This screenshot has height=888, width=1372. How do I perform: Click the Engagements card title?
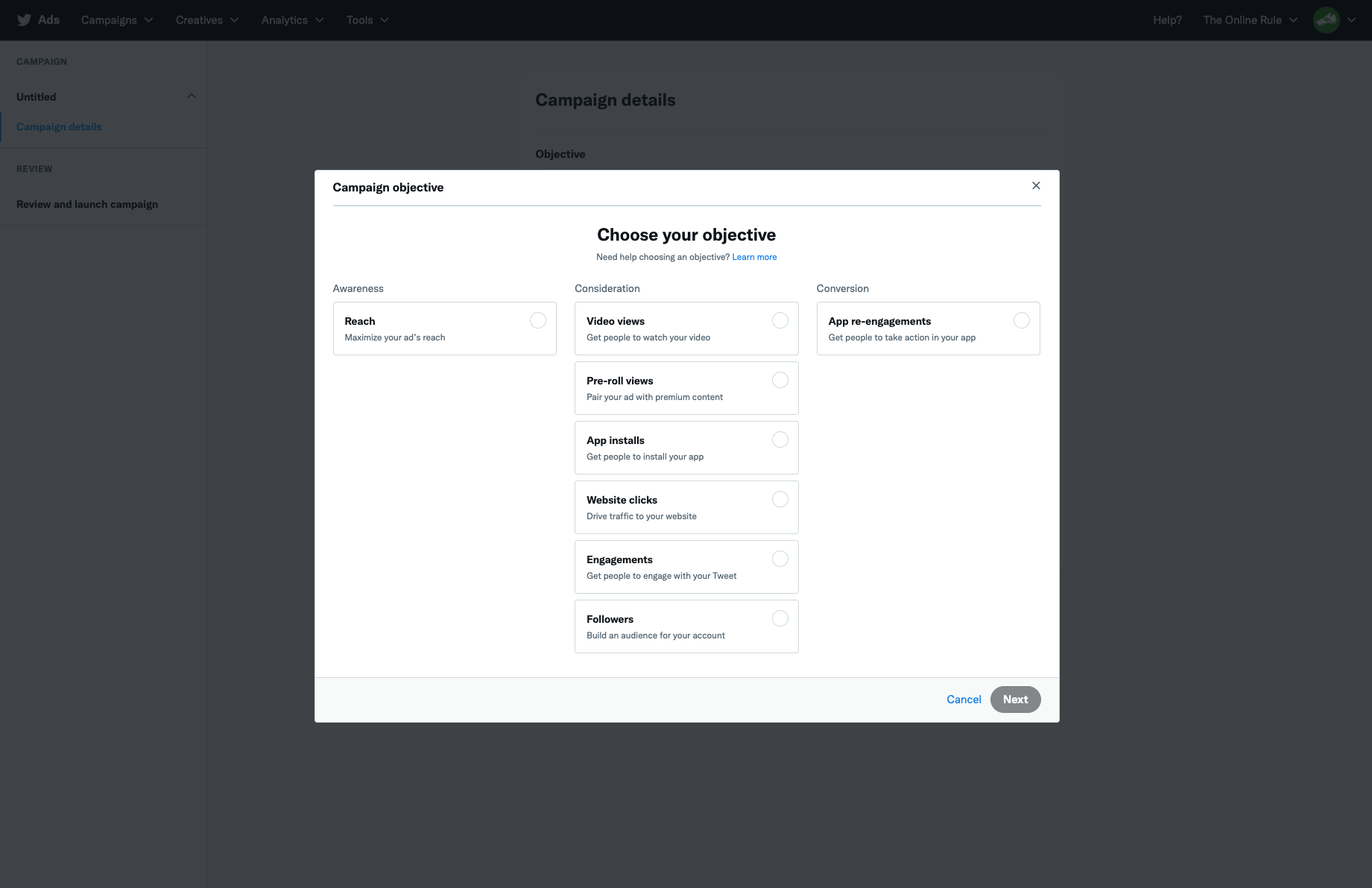coord(619,559)
